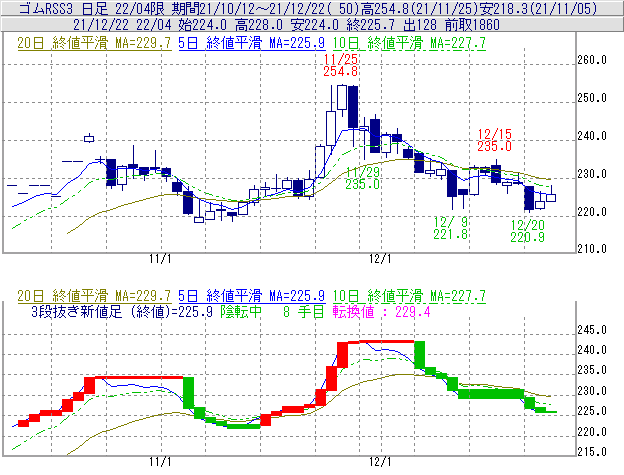Click the 240.0 axis label on upper chart

592,136
